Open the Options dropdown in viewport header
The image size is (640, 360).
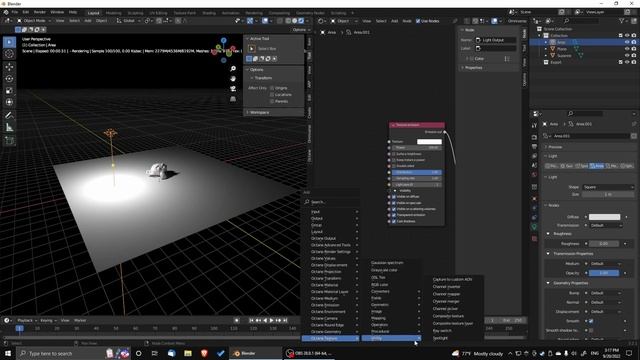coord(301,30)
